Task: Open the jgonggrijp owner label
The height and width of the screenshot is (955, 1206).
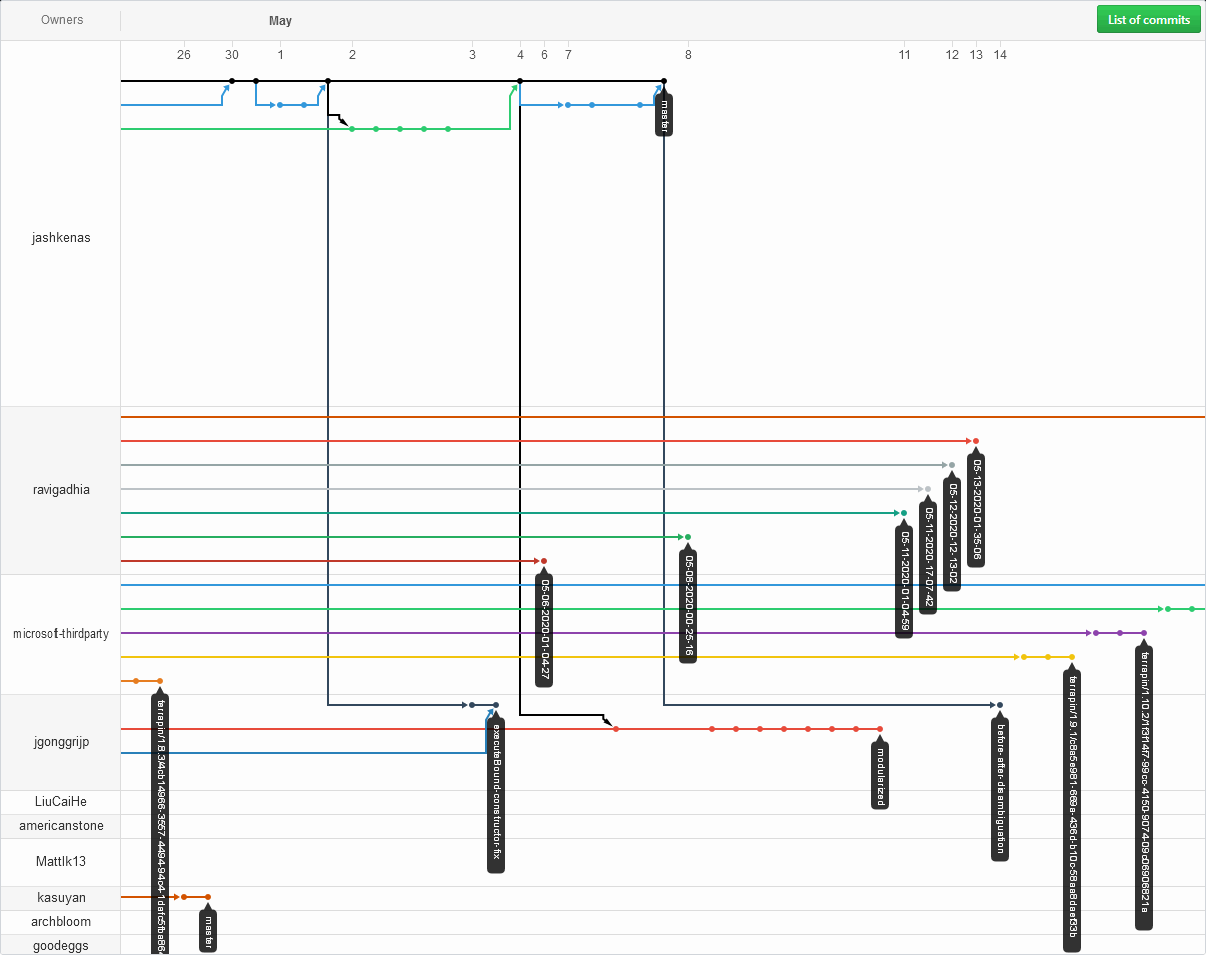Action: pos(61,742)
